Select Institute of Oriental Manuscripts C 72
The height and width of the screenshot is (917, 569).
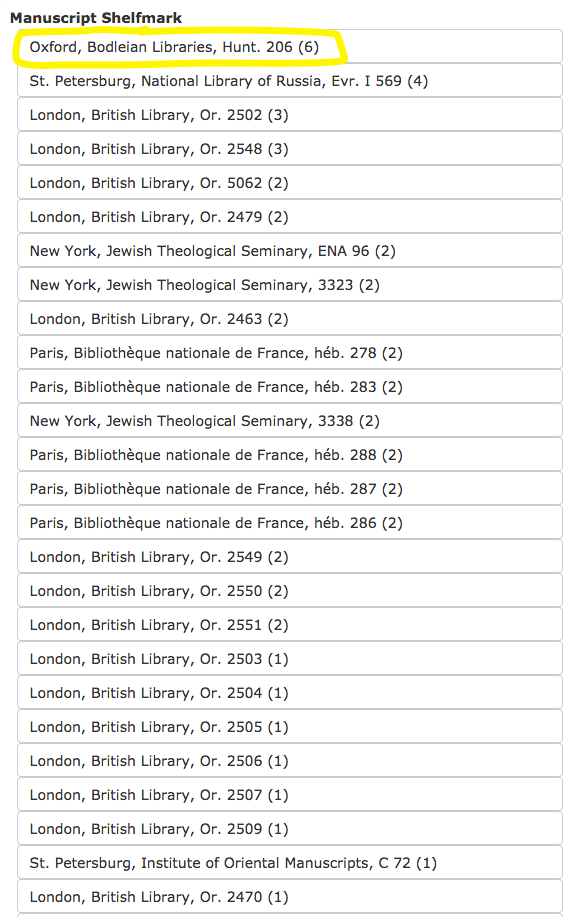coord(290,863)
